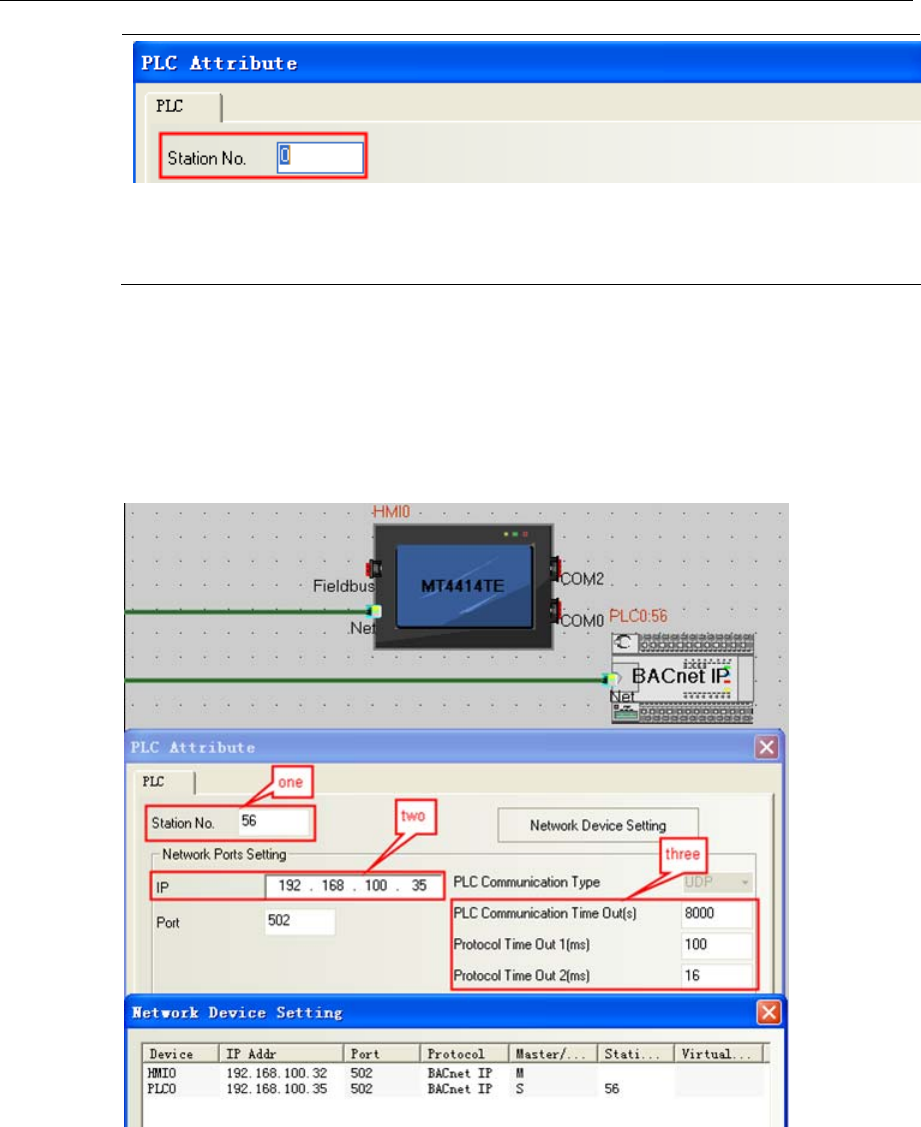
Task: Open Network Device Setting button
Action: click(598, 825)
